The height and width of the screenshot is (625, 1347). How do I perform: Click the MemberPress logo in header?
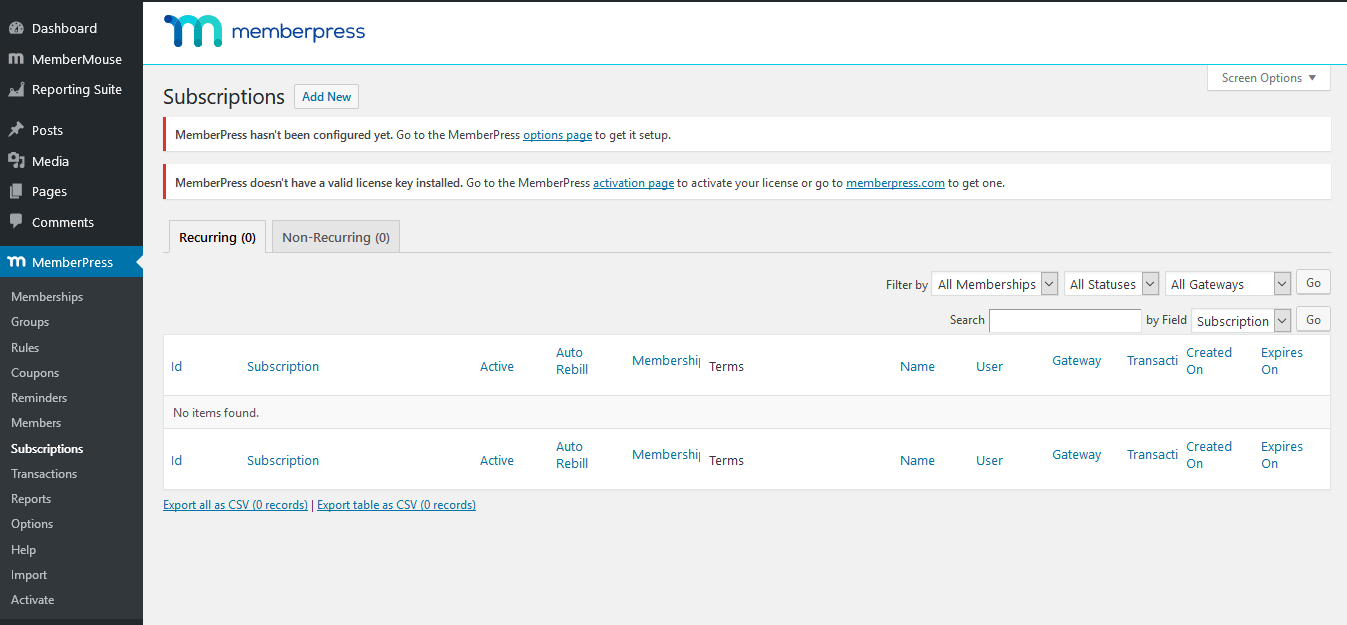[x=265, y=32]
